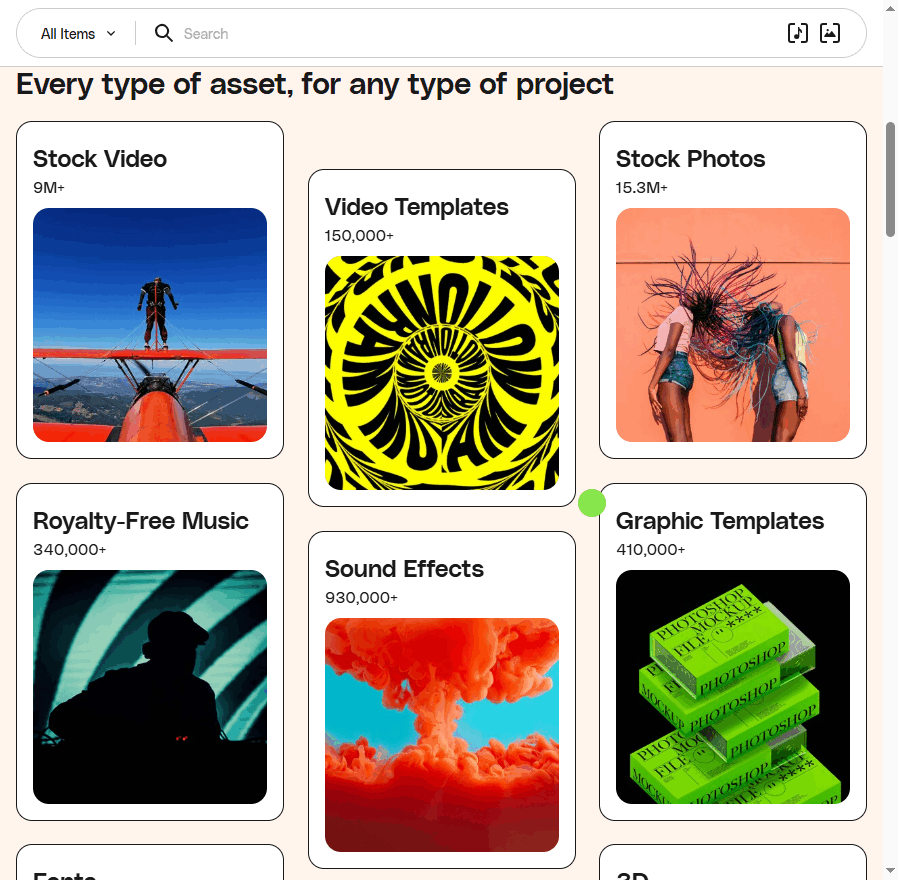Open the Graphic Templates category heading
This screenshot has width=898, height=880.
pyautogui.click(x=720, y=521)
